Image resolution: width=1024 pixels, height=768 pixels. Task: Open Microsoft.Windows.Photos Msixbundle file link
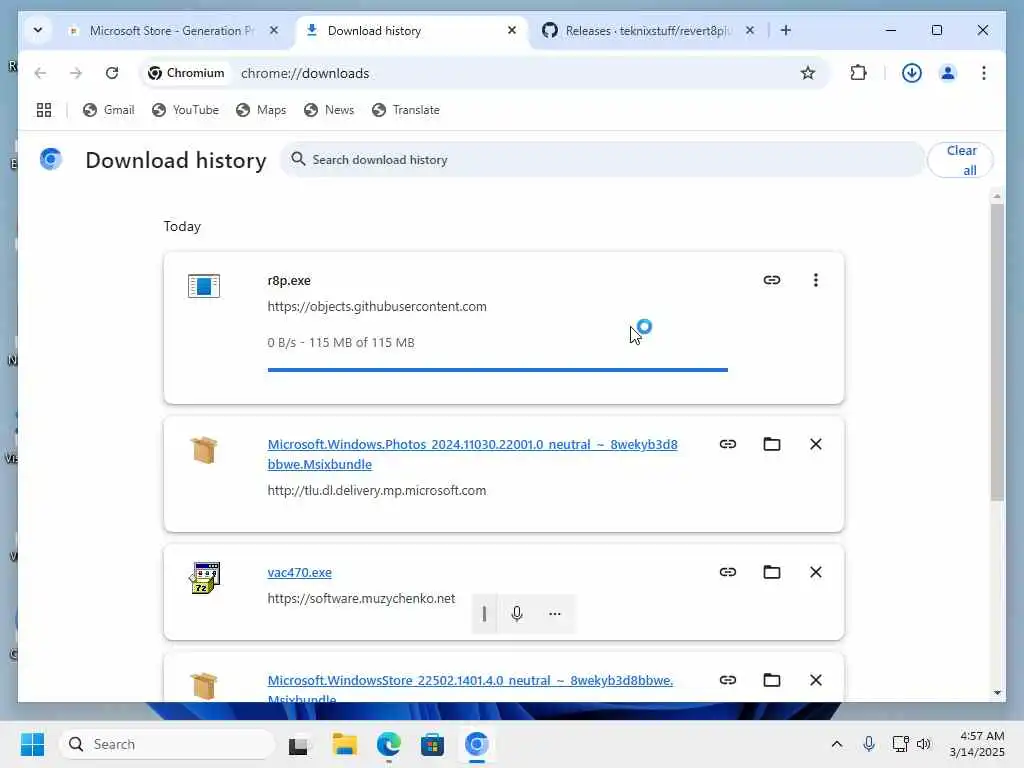click(472, 454)
